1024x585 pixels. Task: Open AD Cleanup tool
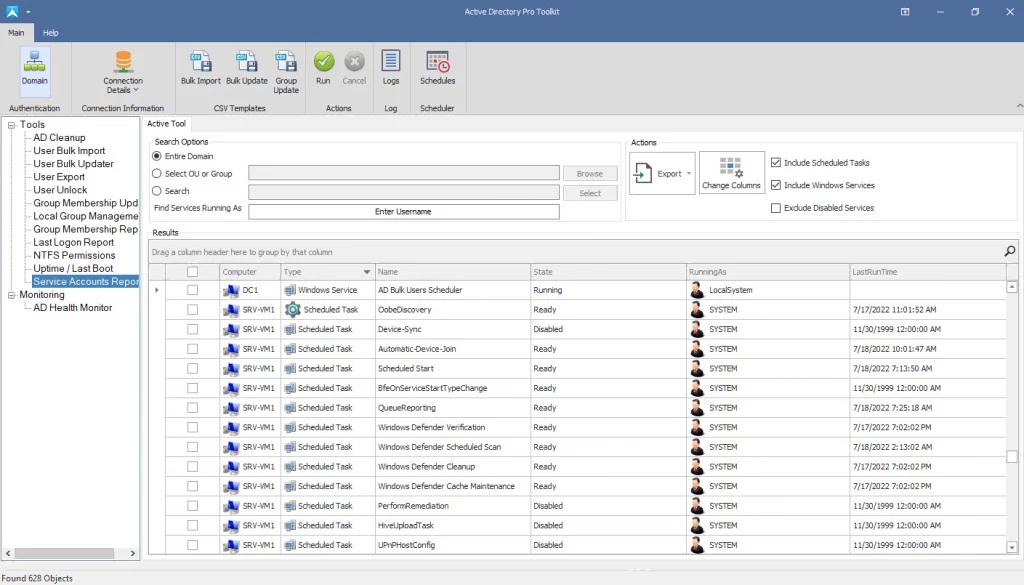pos(59,138)
